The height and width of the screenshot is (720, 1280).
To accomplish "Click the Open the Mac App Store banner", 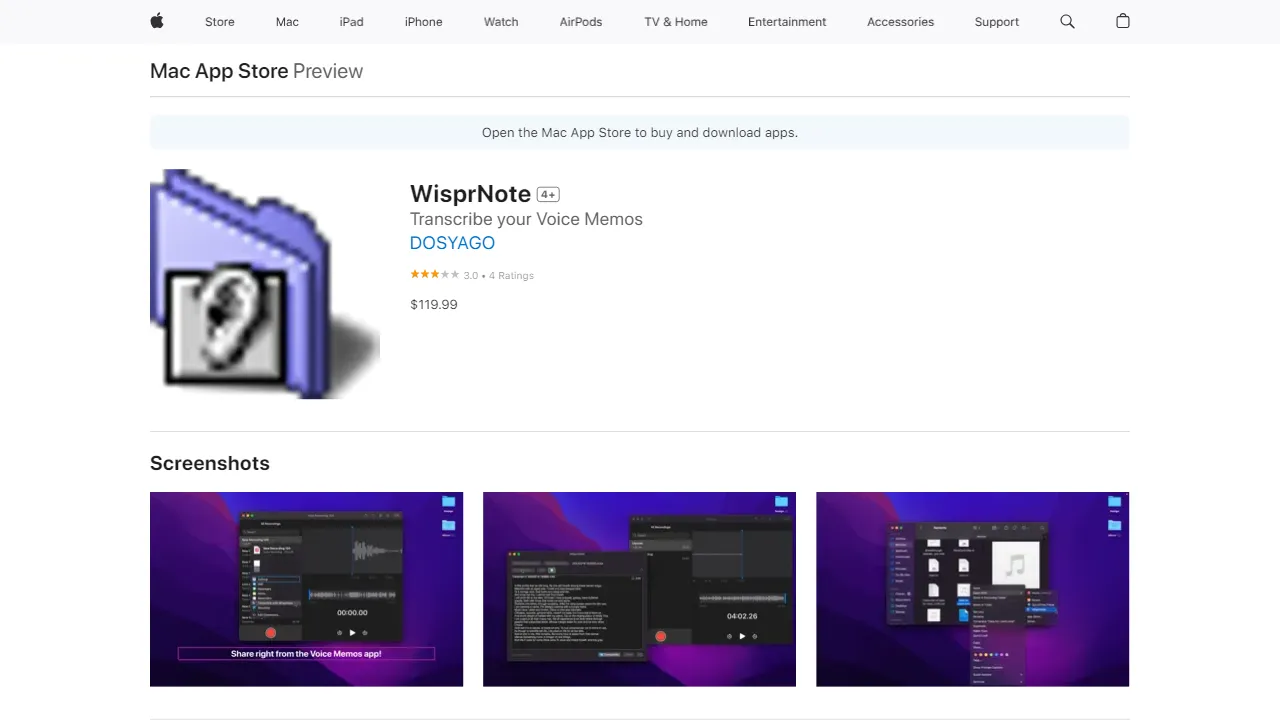I will (x=640, y=132).
